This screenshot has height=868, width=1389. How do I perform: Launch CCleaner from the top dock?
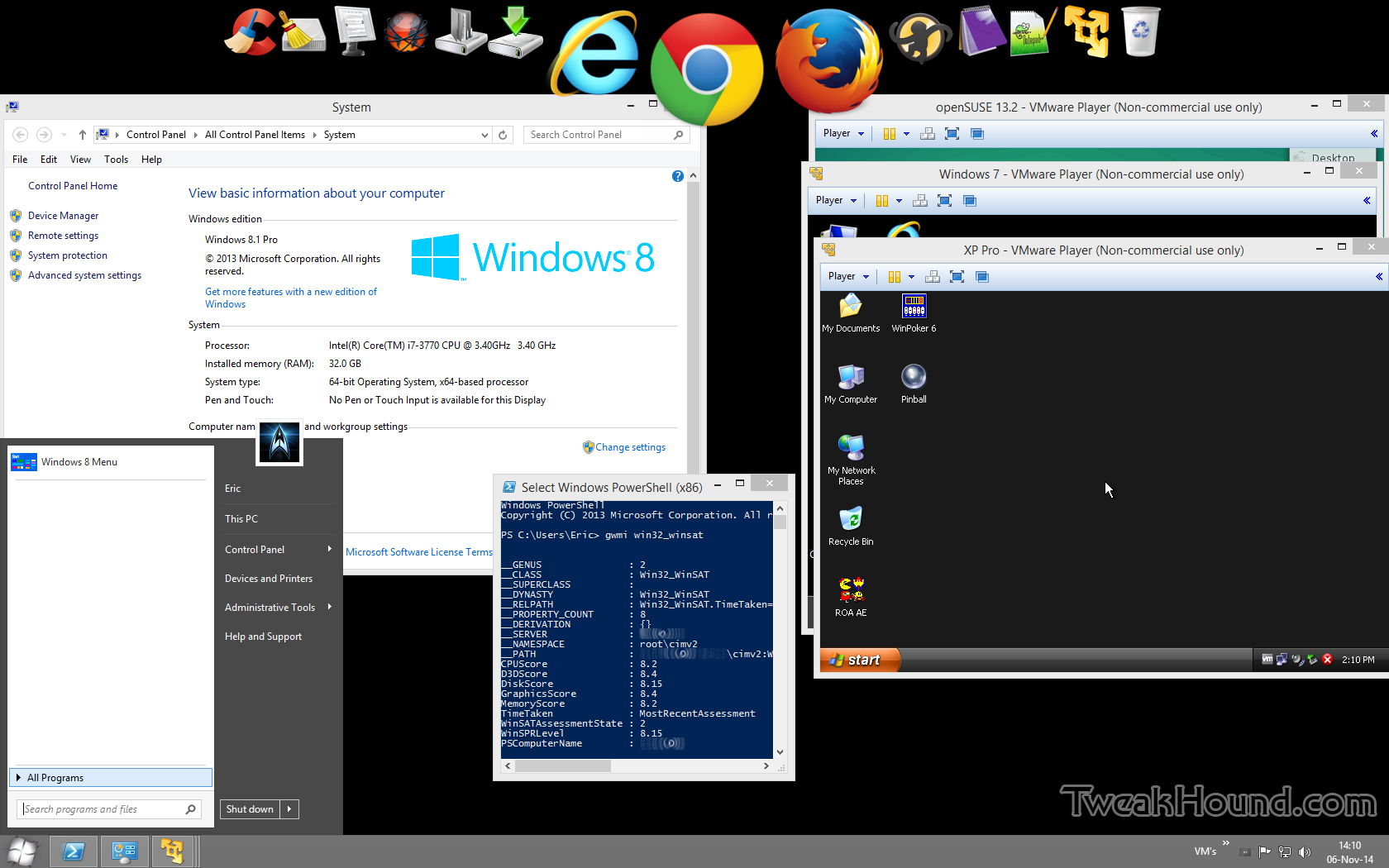(x=251, y=33)
